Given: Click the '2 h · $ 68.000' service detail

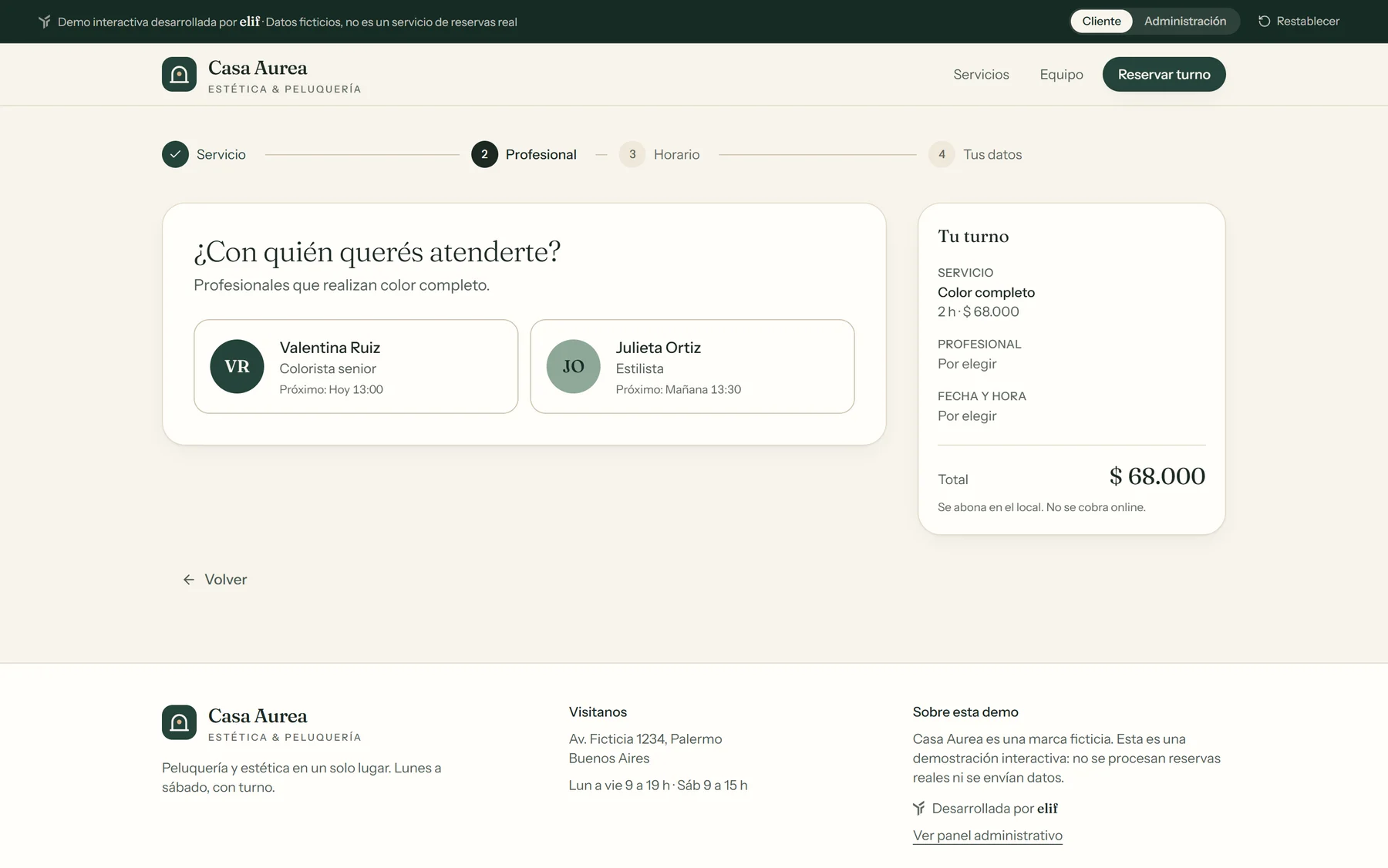Looking at the screenshot, I should click(978, 311).
